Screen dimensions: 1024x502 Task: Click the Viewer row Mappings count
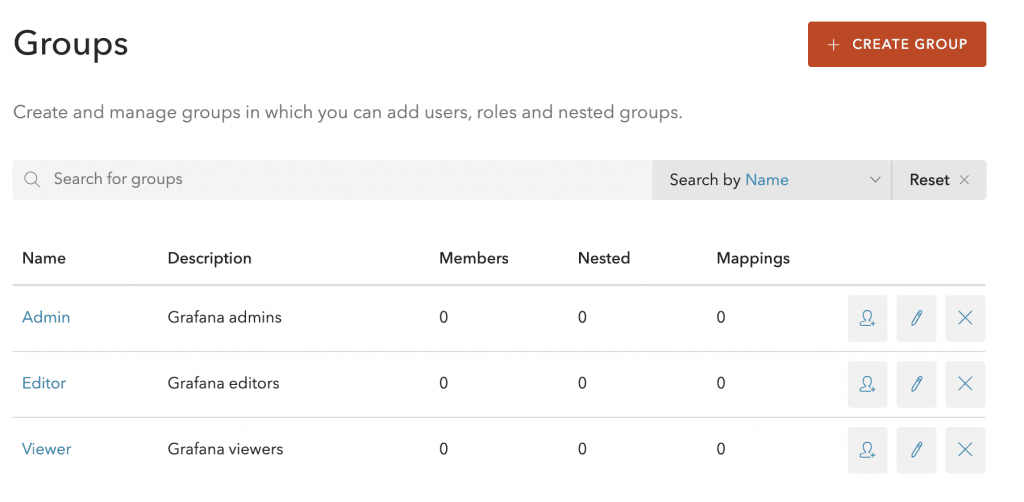click(721, 449)
